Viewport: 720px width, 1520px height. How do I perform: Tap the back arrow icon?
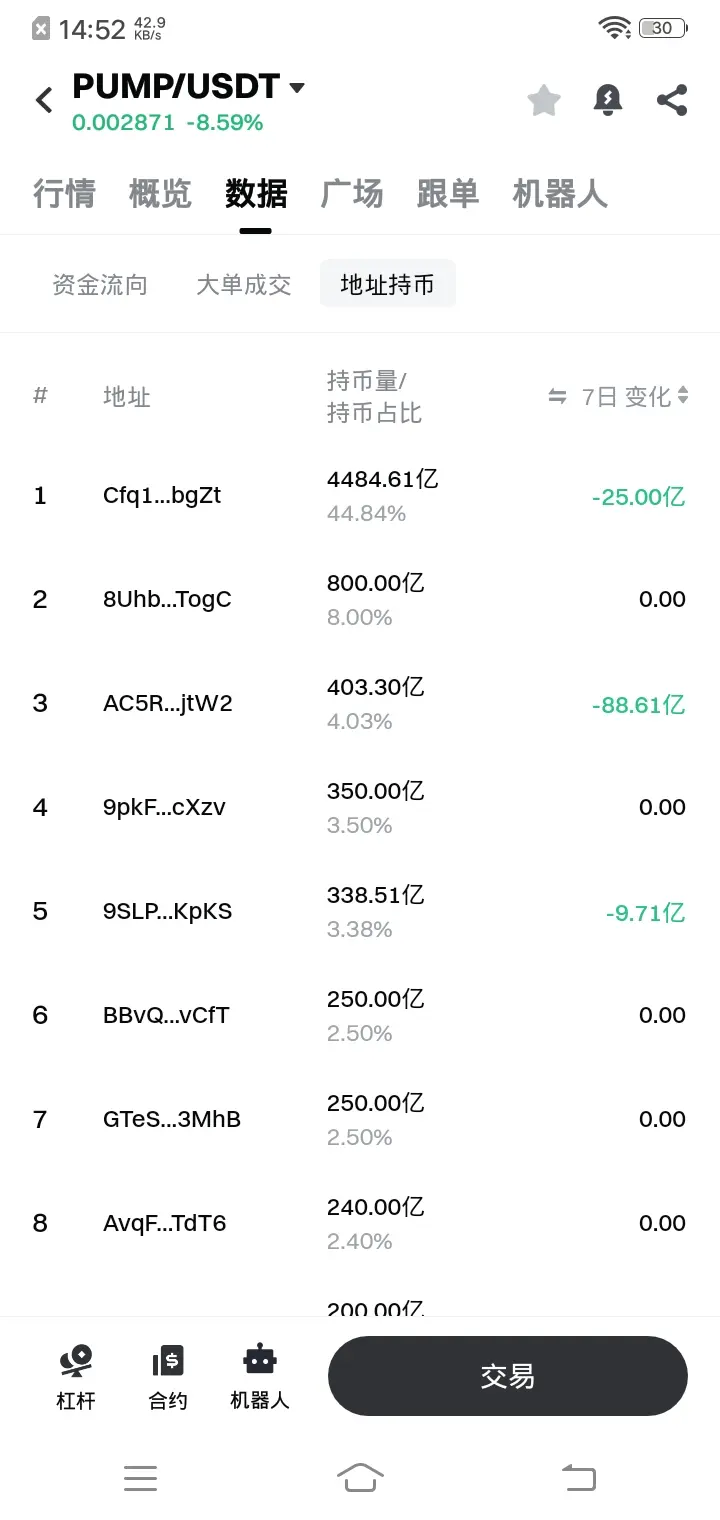44,100
